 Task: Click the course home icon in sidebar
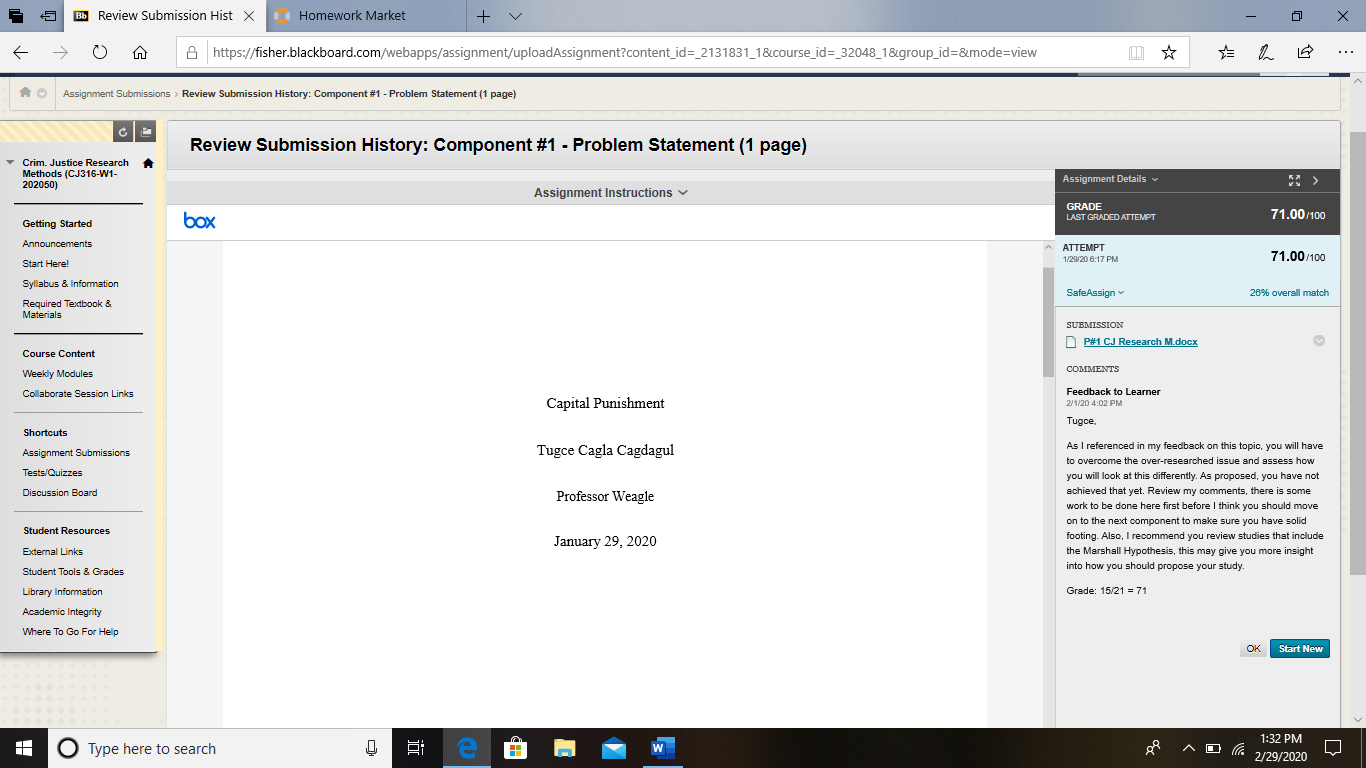(x=148, y=163)
